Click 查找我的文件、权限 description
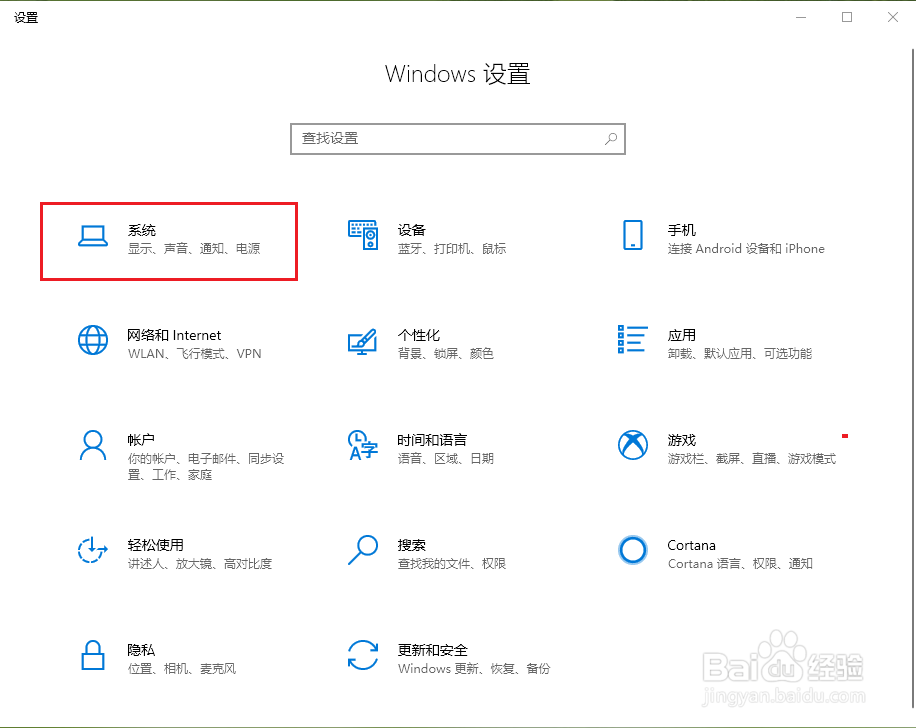Image resolution: width=916 pixels, height=728 pixels. (x=452, y=564)
